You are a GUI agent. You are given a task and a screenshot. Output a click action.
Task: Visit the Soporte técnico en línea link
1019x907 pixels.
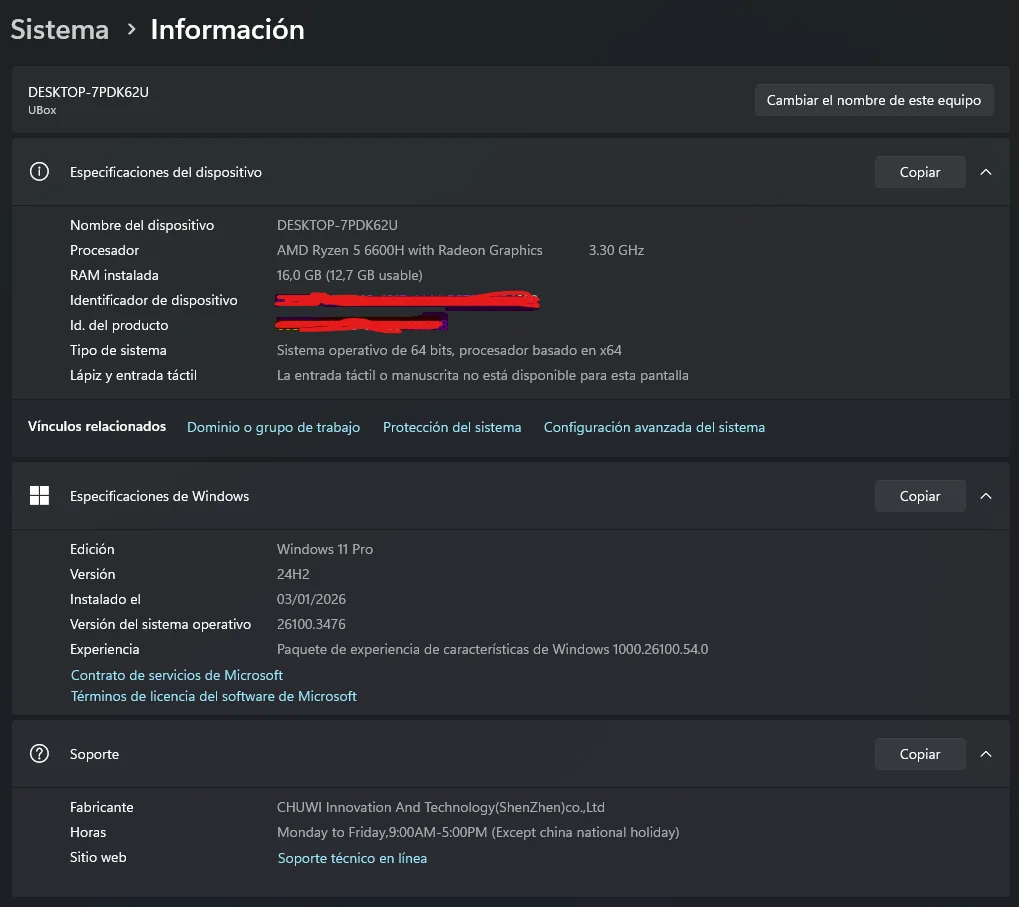(352, 858)
